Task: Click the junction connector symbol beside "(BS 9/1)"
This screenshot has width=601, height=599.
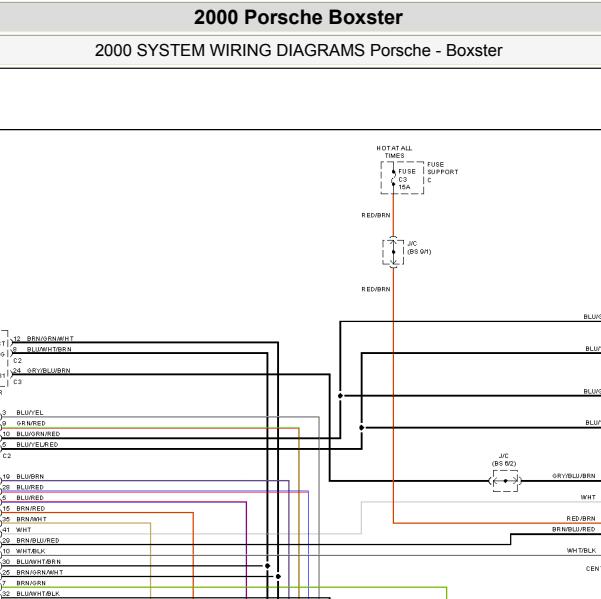Action: click(393, 252)
